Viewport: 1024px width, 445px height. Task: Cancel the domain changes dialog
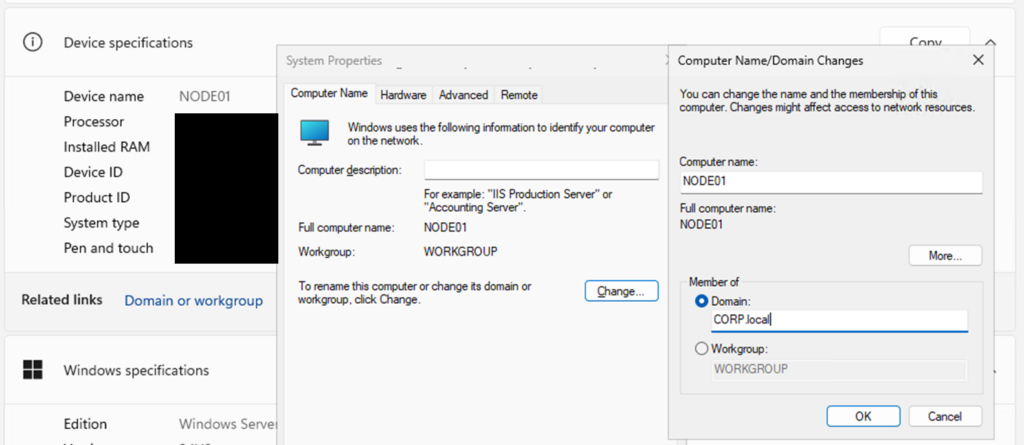[x=944, y=416]
